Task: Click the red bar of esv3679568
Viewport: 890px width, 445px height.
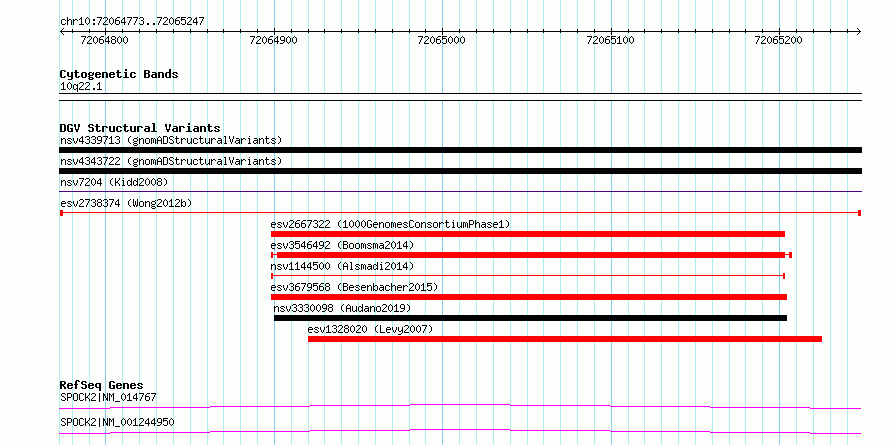Action: click(x=529, y=297)
